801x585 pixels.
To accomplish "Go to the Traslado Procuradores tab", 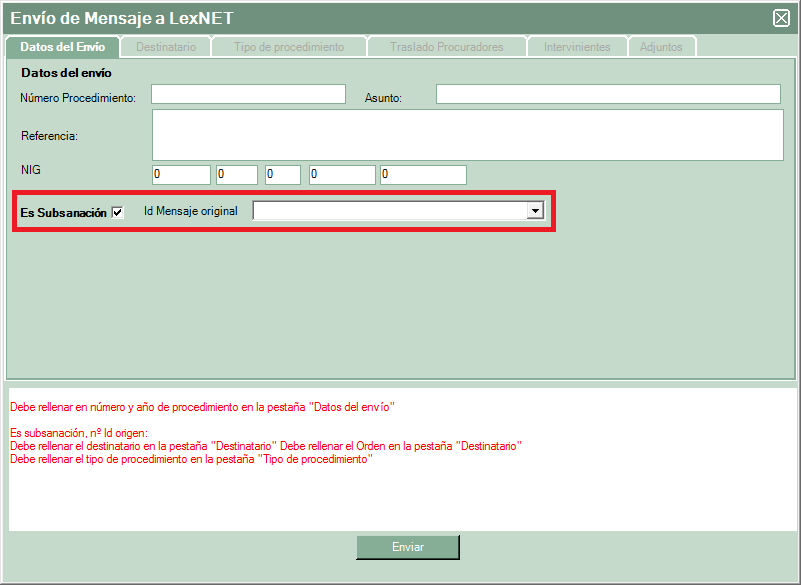I will coord(446,47).
